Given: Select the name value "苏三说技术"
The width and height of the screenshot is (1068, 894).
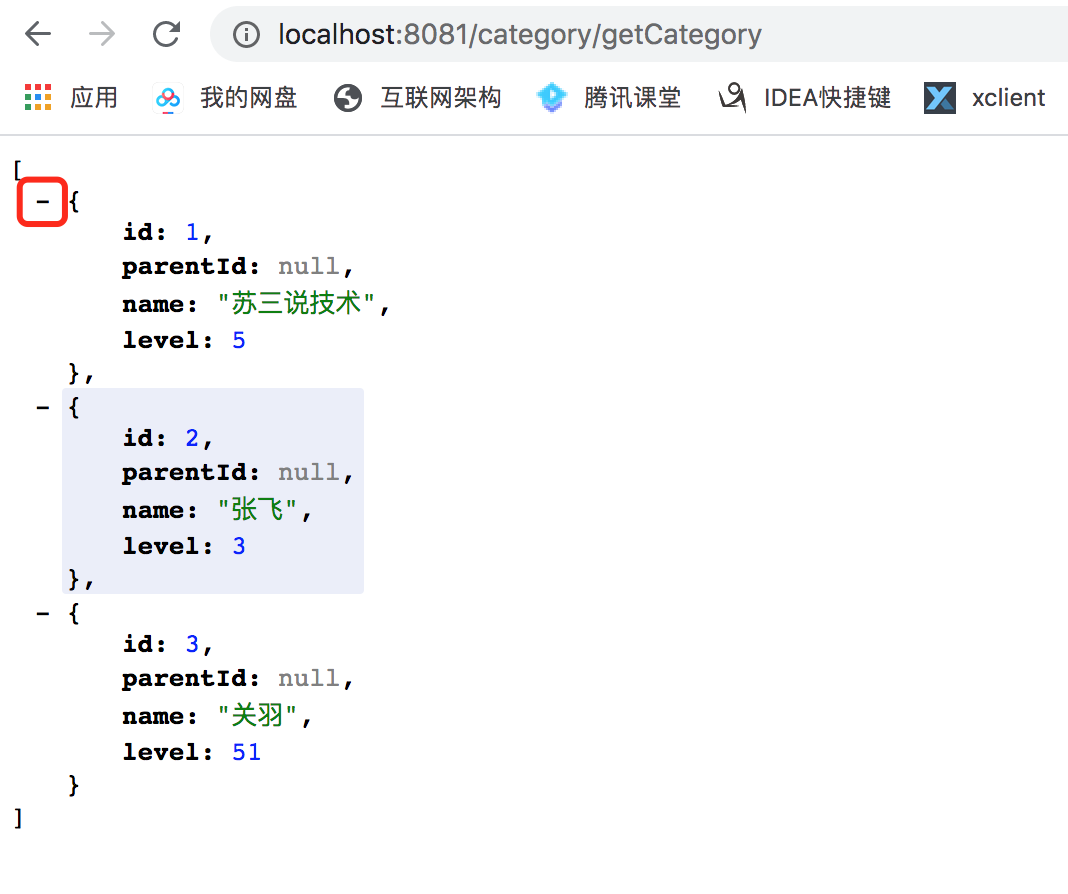Looking at the screenshot, I should pyautogui.click(x=296, y=303).
